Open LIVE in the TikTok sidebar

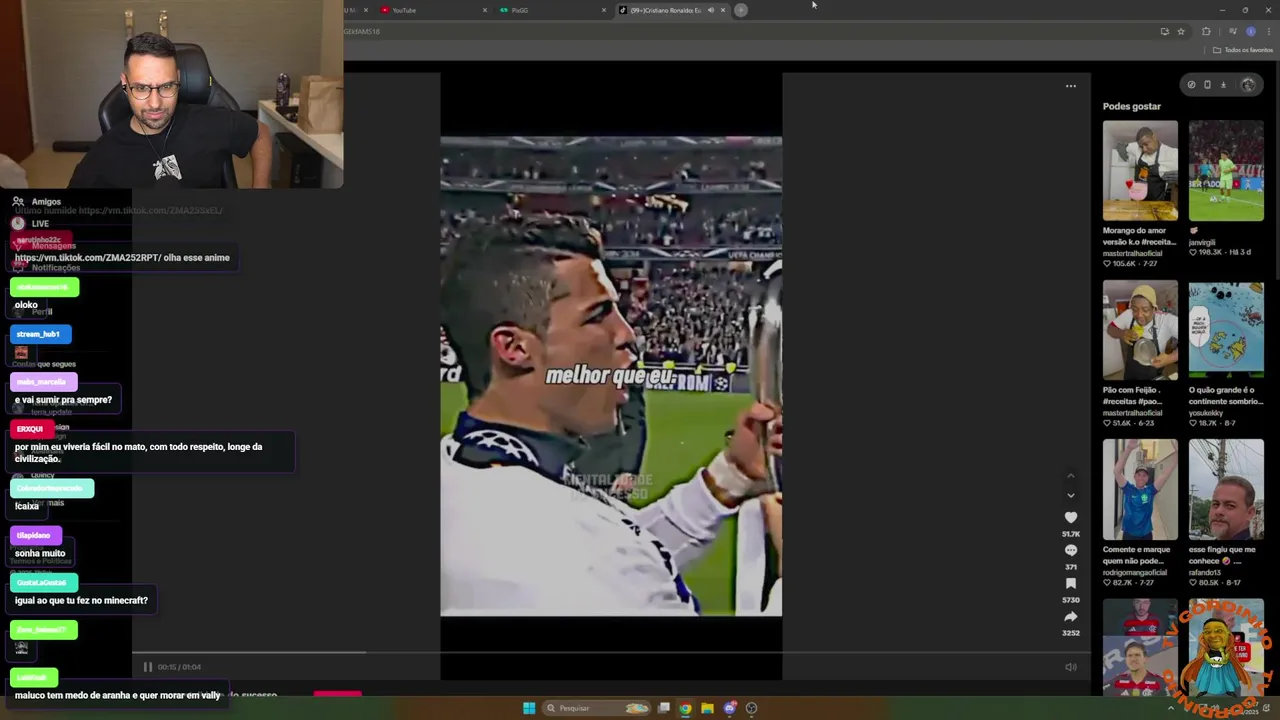(32, 223)
